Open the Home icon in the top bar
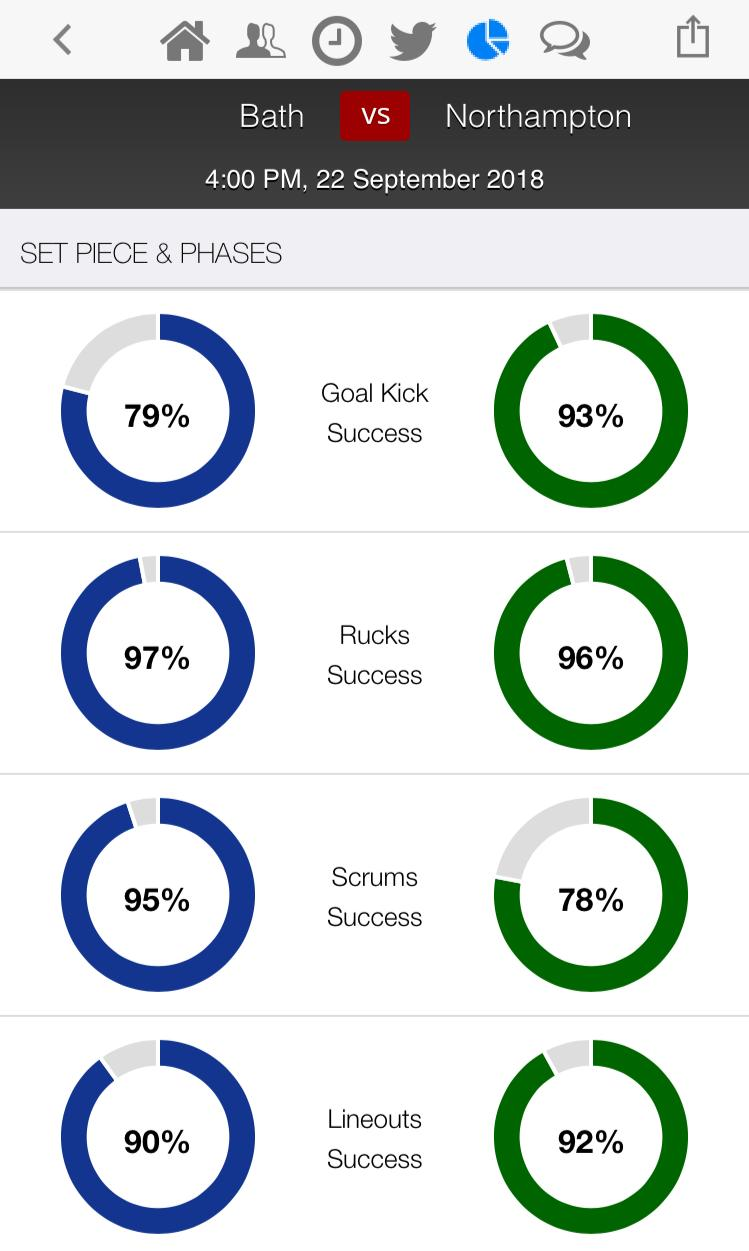This screenshot has width=749, height=1251. pos(185,41)
